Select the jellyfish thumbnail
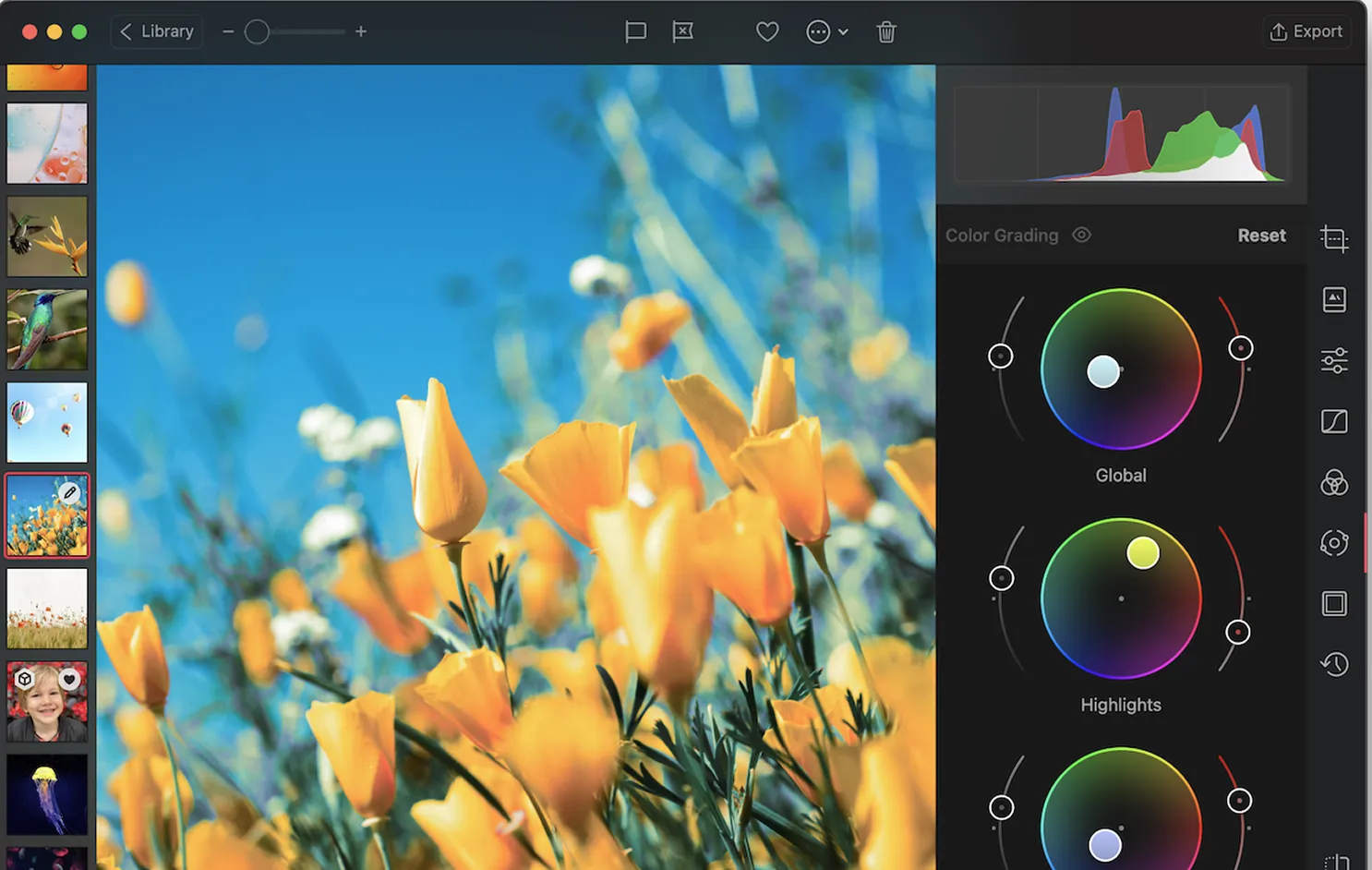Viewport: 1372px width, 870px height. point(47,795)
